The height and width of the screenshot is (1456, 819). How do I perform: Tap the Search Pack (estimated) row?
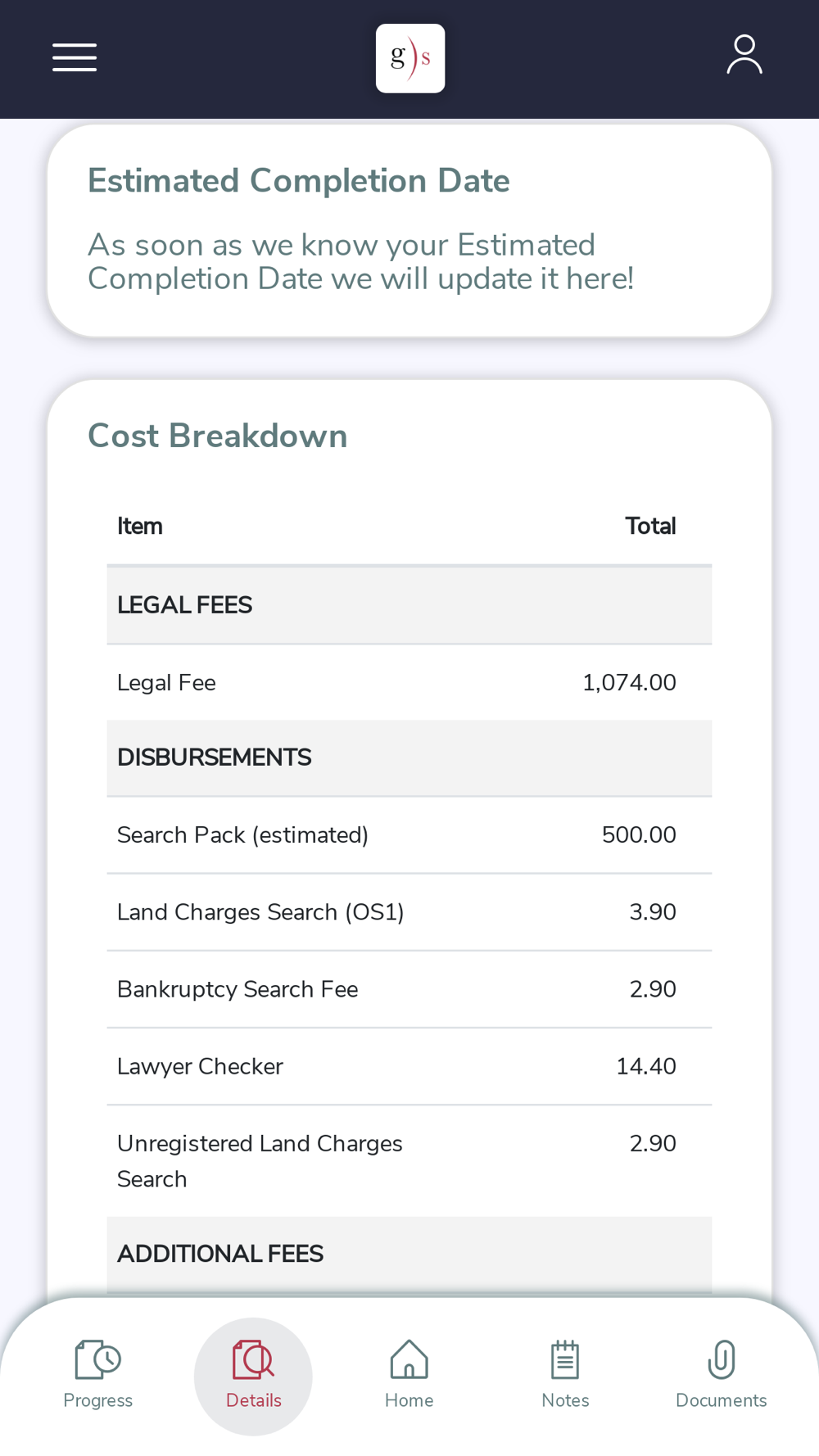click(409, 835)
